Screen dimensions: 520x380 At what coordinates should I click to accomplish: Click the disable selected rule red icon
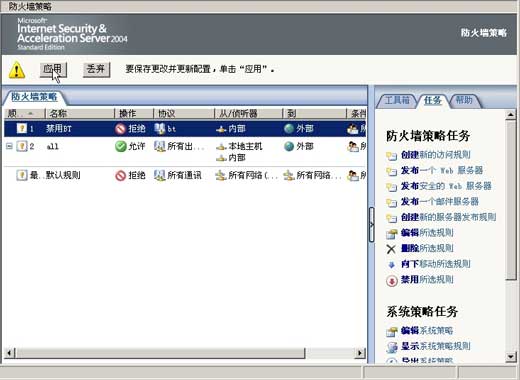click(392, 281)
